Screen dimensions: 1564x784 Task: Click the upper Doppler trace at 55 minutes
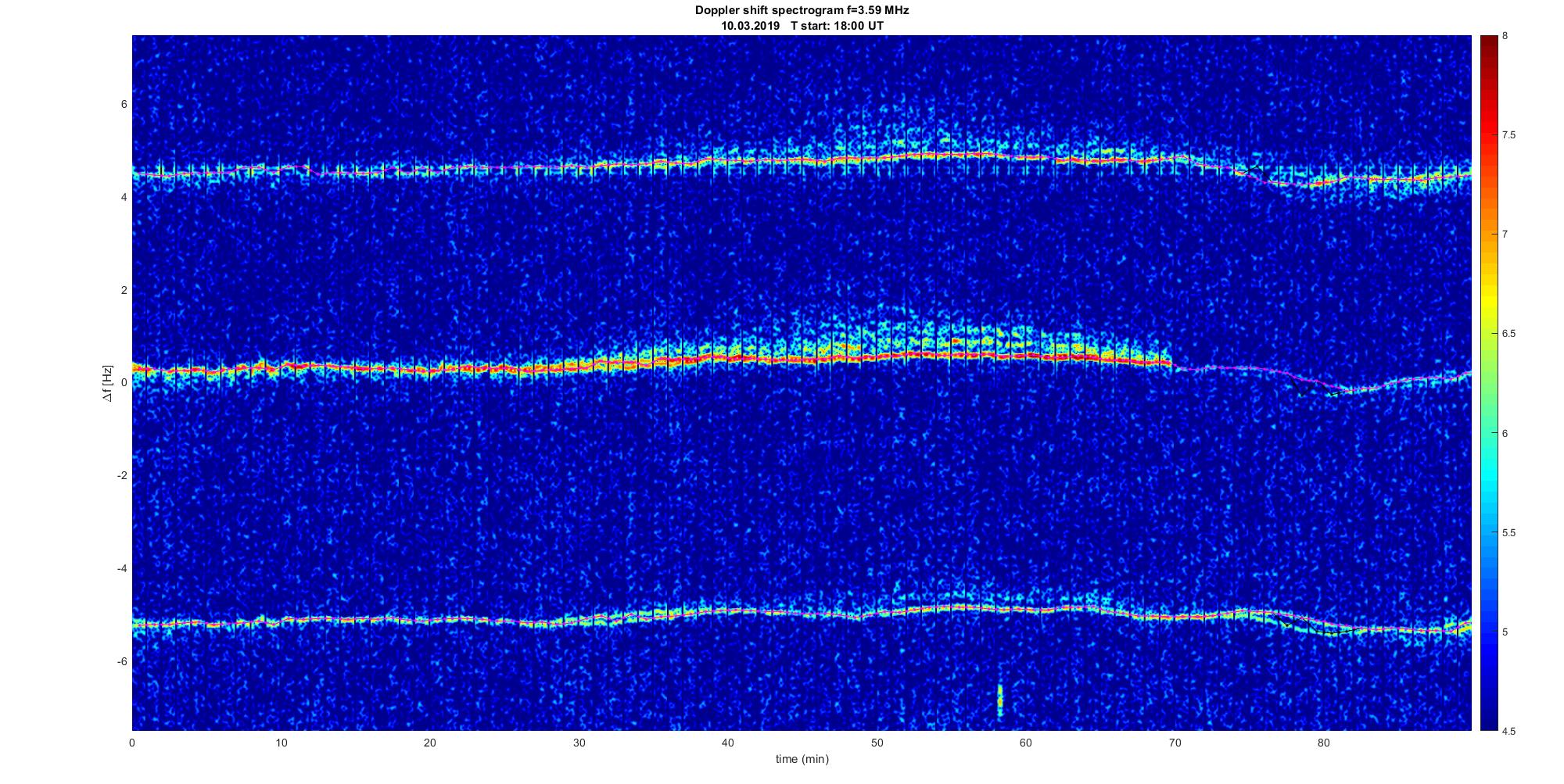click(x=951, y=155)
